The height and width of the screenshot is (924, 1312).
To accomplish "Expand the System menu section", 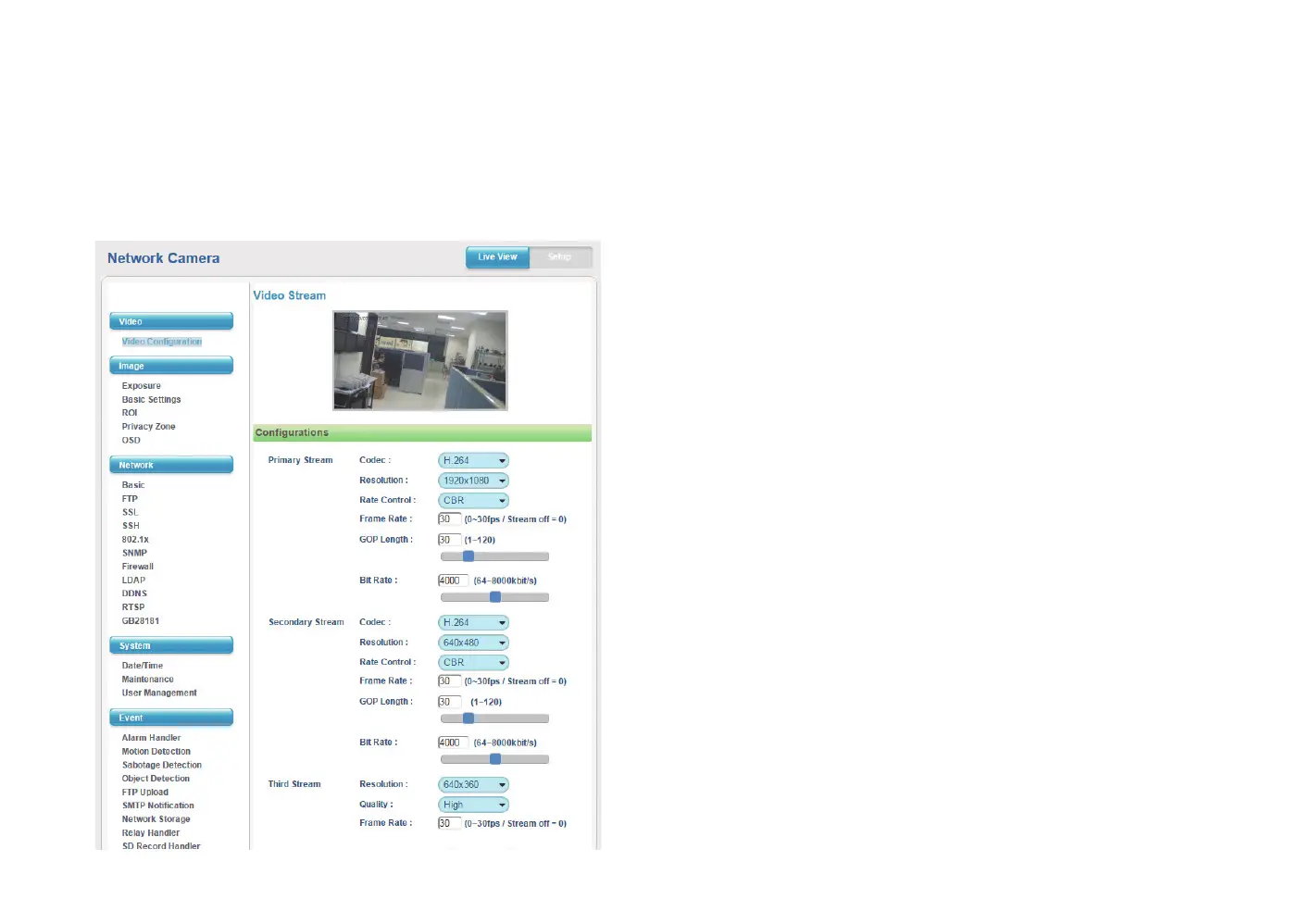I will click(x=171, y=645).
